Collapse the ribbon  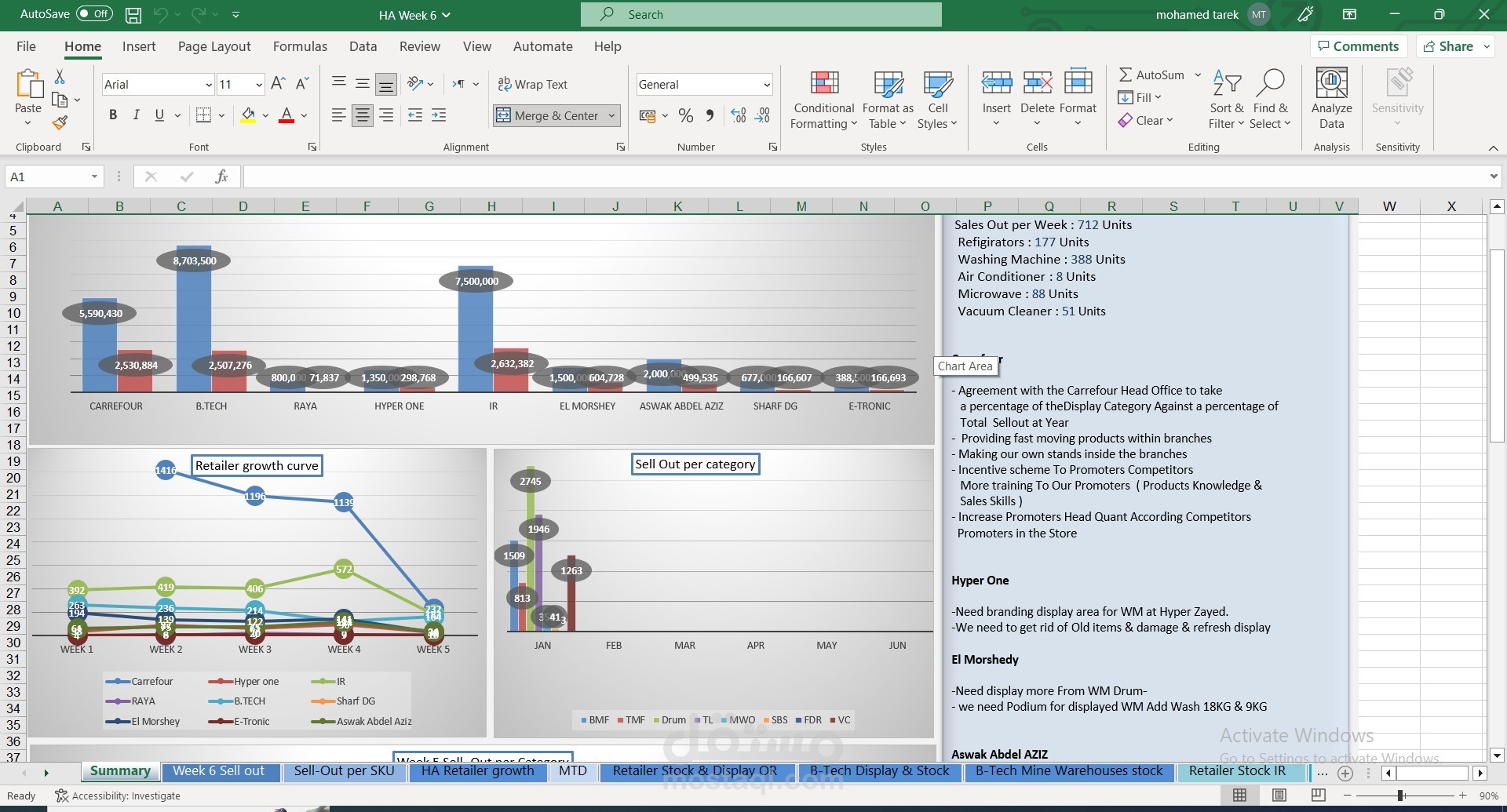point(1494,147)
